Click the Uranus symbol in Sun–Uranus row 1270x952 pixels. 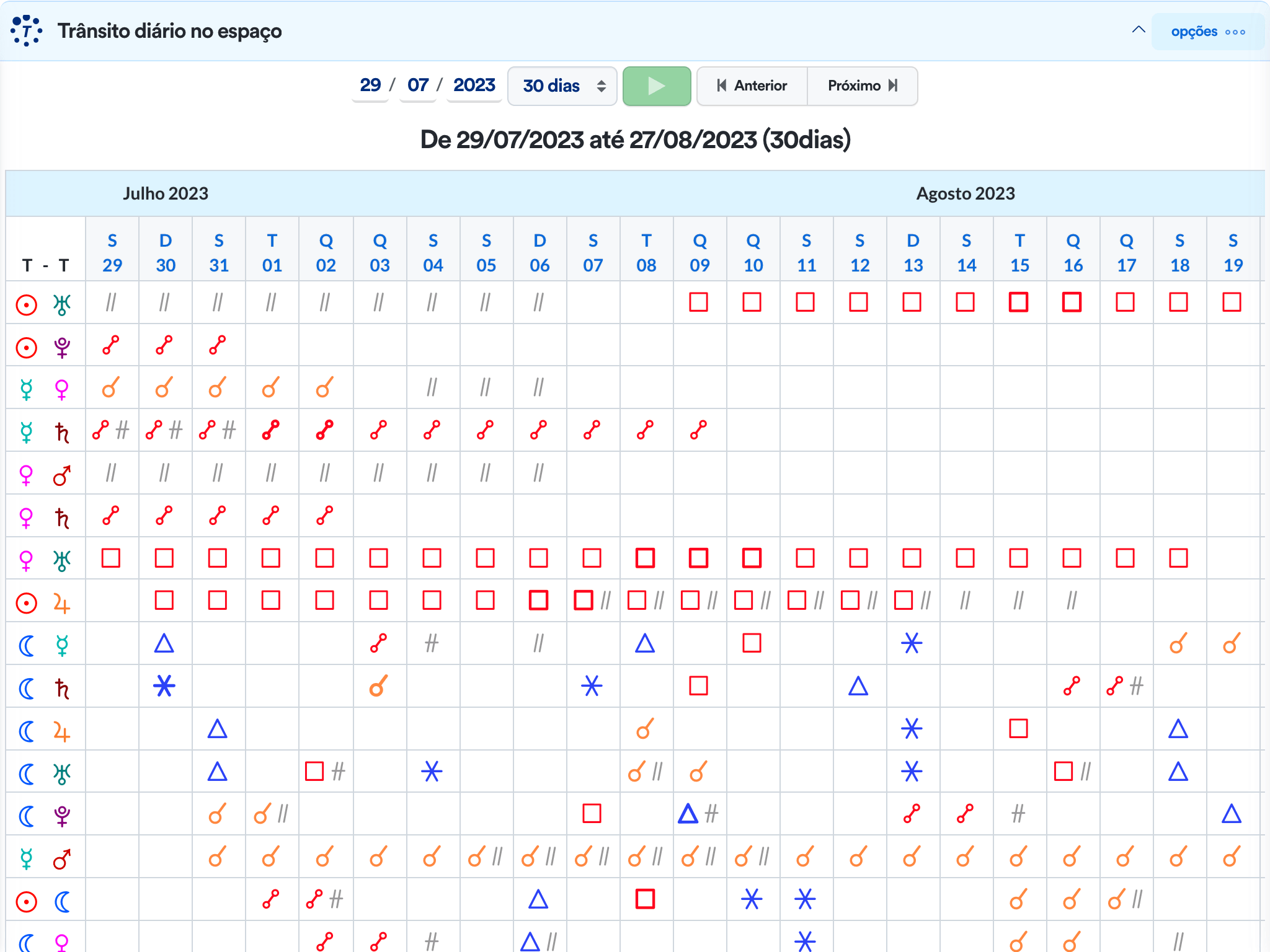(62, 304)
